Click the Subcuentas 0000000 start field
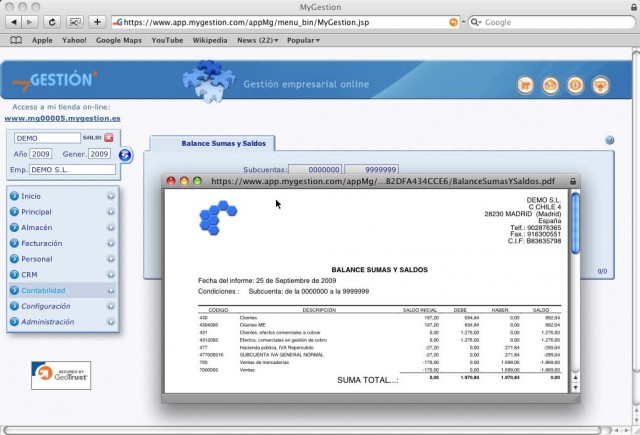 [315, 169]
